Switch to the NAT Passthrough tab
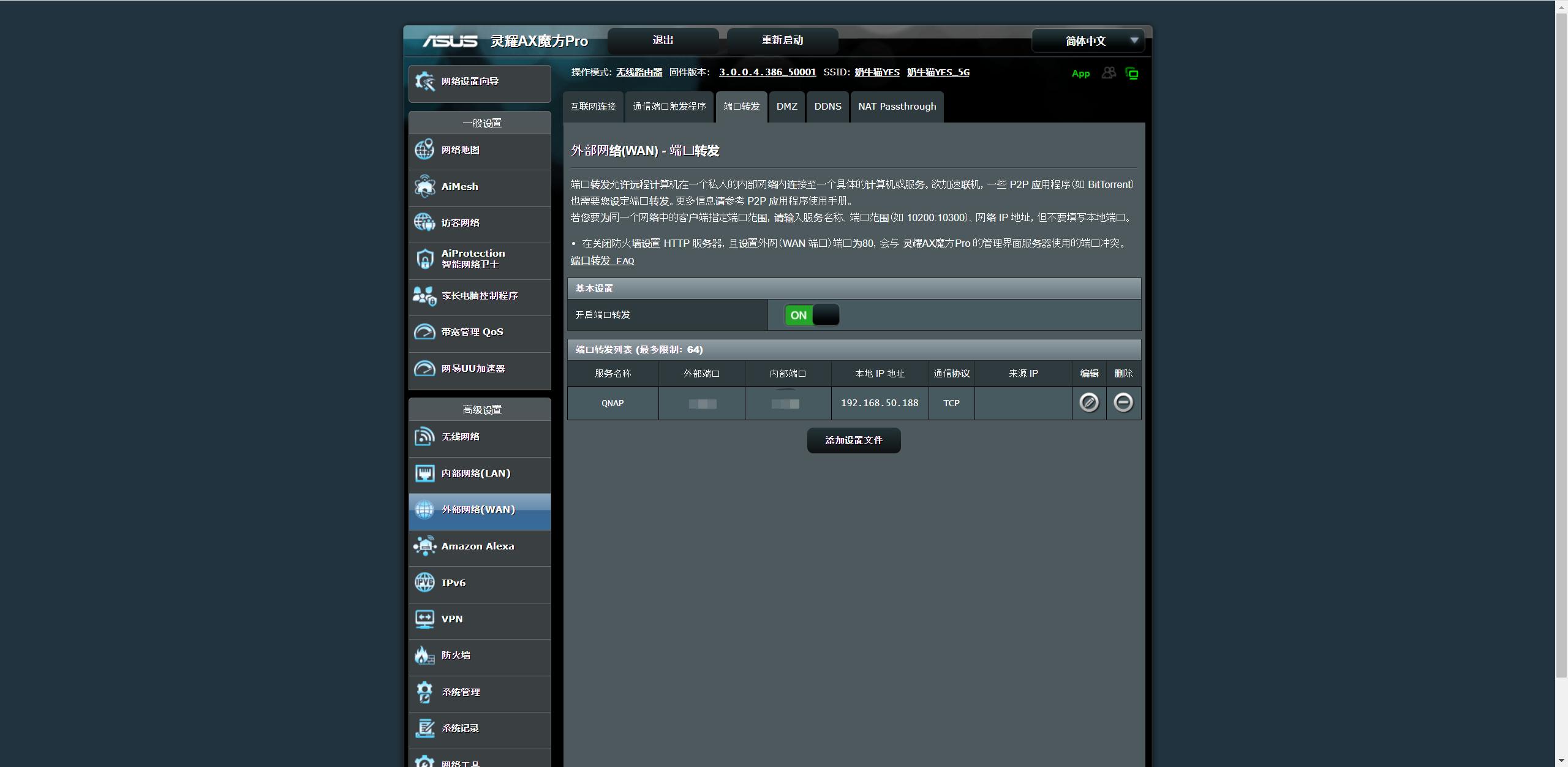Image resolution: width=1568 pixels, height=767 pixels. (x=897, y=107)
